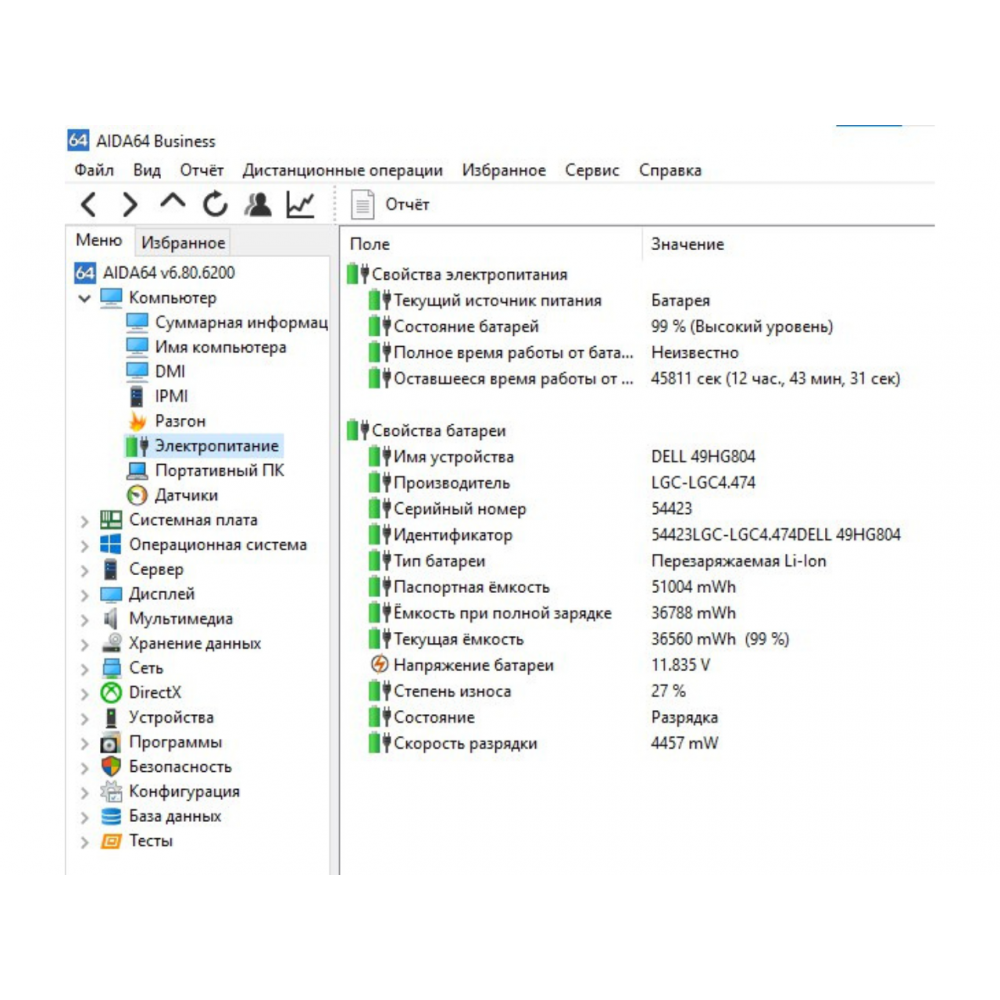
Task: Click the value 36788 mWh
Action: pos(693,614)
